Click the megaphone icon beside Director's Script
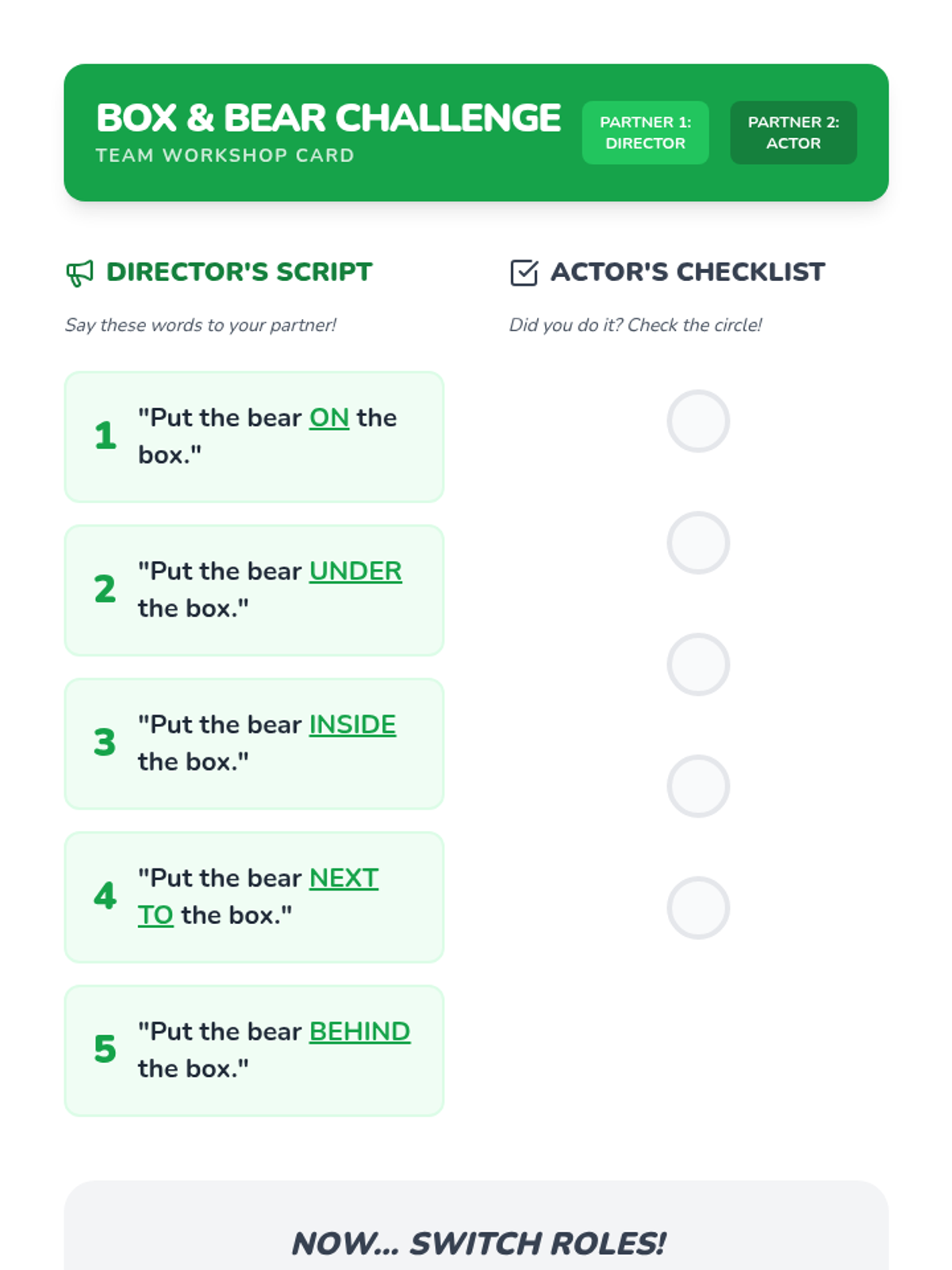 tap(80, 273)
